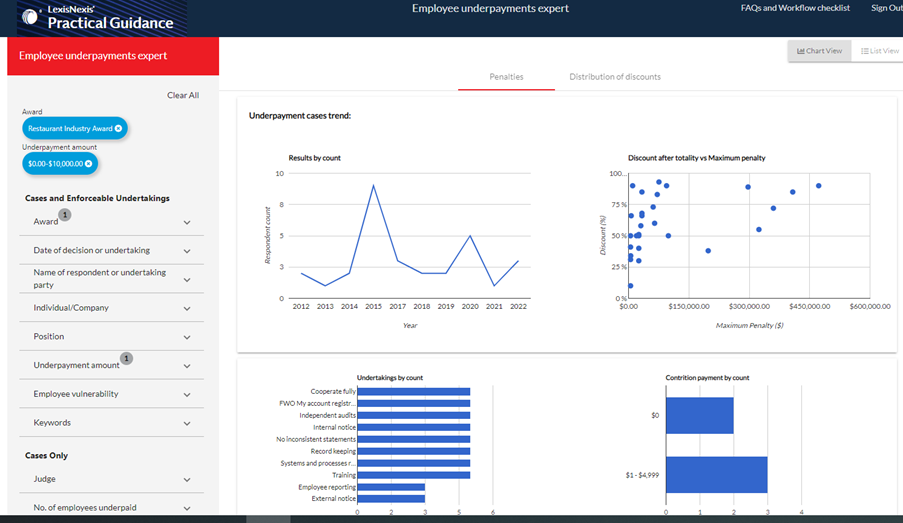The height and width of the screenshot is (523, 903).
Task: Click the 2020 point on line chart
Action: (x=470, y=236)
